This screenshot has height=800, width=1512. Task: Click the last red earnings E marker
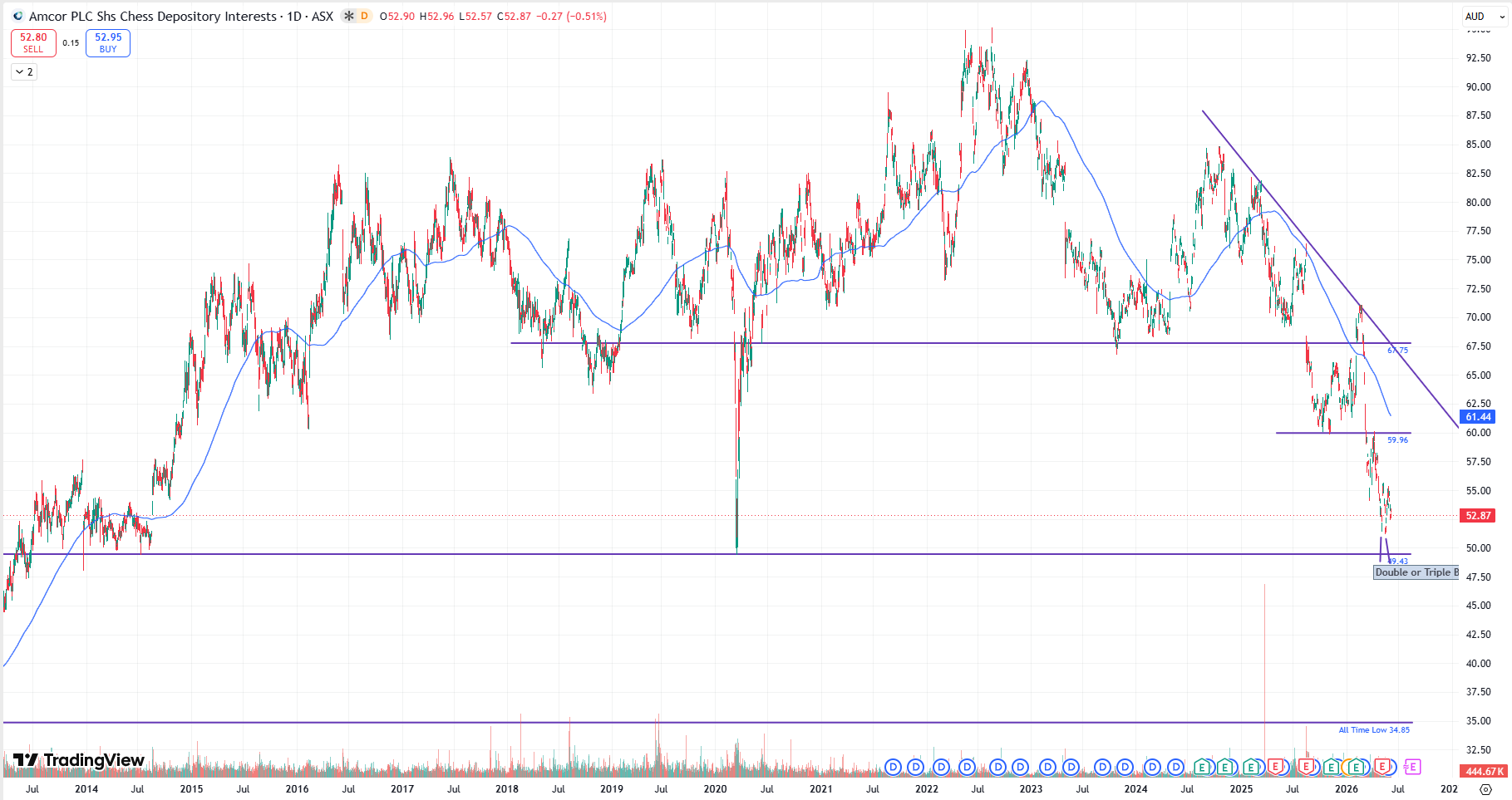point(1383,767)
